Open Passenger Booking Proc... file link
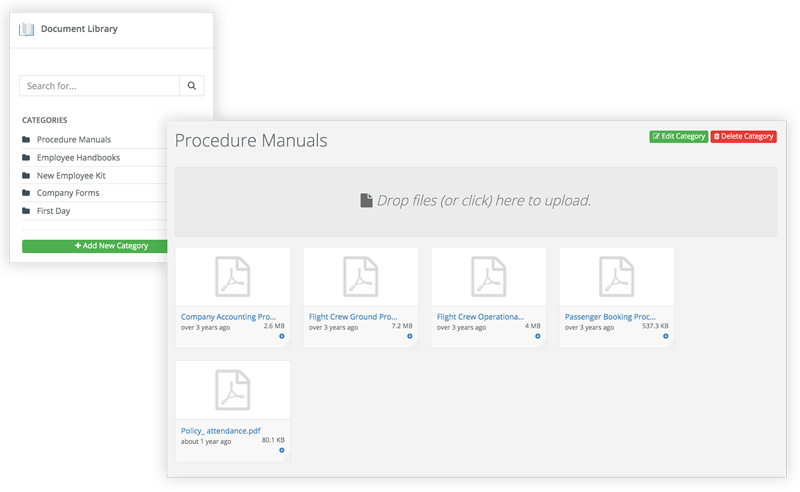 (x=610, y=316)
